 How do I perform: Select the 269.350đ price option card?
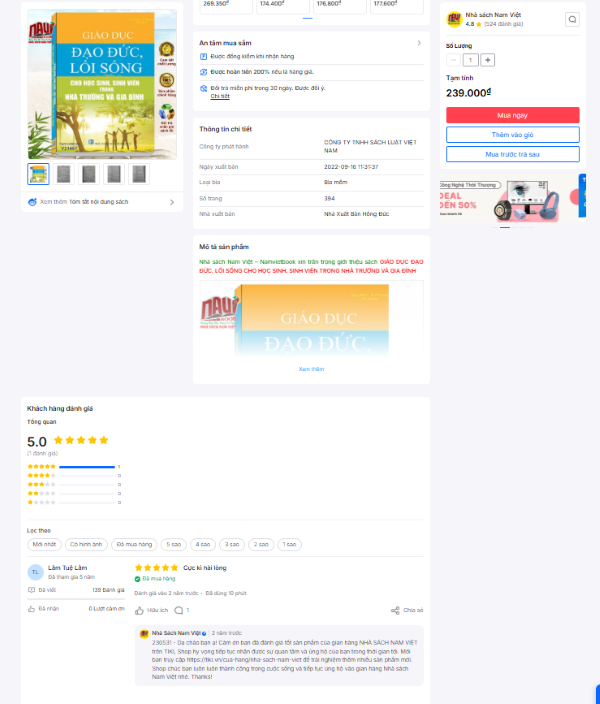point(226,6)
